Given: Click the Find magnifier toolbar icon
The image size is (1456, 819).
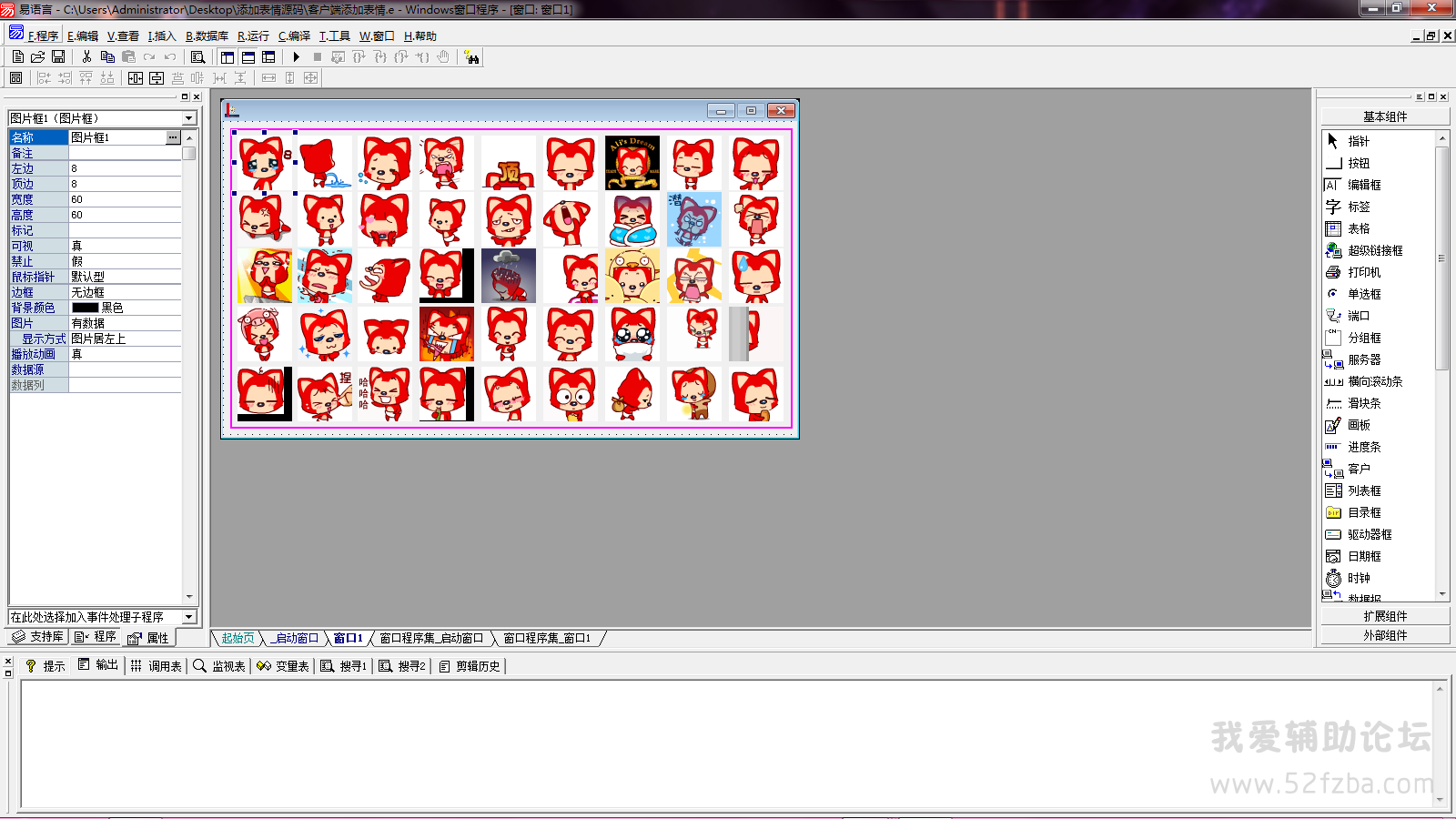Looking at the screenshot, I should click(197, 56).
